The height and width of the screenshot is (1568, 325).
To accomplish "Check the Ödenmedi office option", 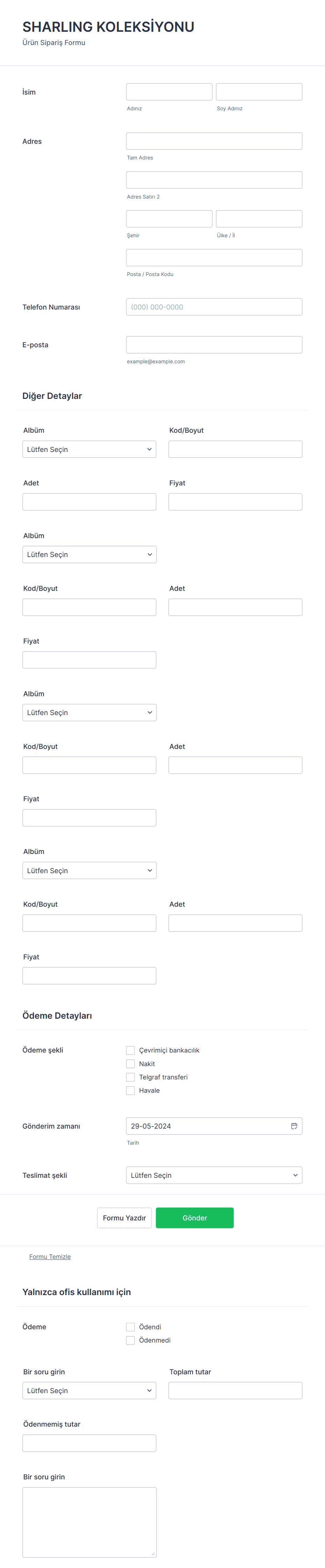I will tap(130, 1340).
